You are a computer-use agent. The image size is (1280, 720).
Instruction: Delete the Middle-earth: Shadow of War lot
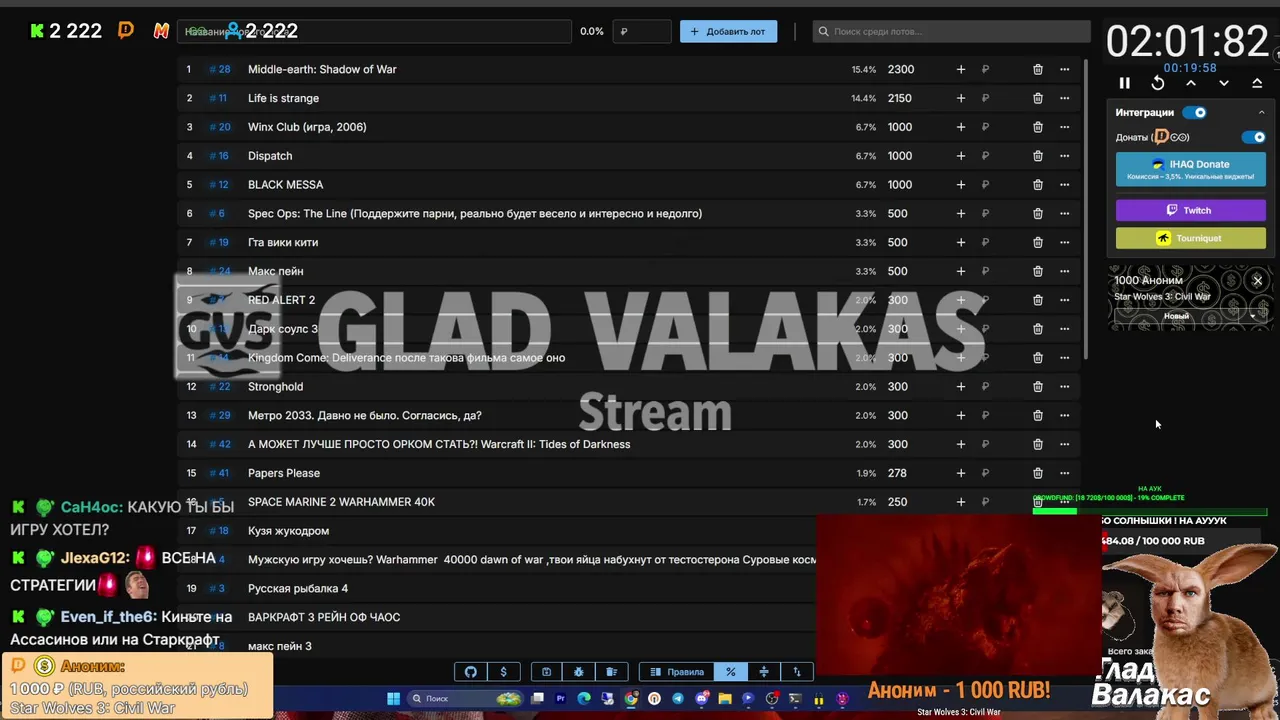(x=1037, y=69)
